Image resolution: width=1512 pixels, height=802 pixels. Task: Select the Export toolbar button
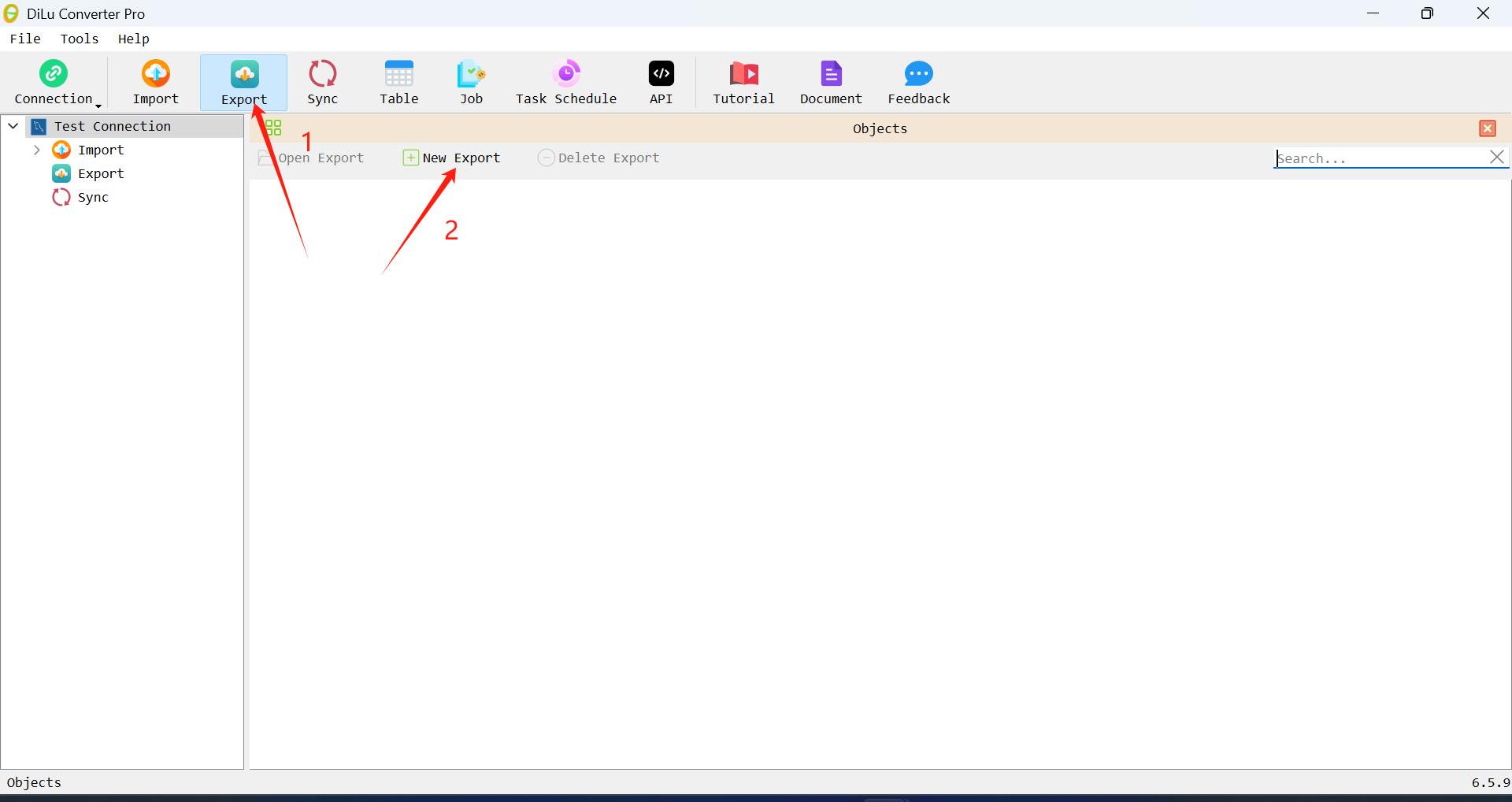[244, 82]
